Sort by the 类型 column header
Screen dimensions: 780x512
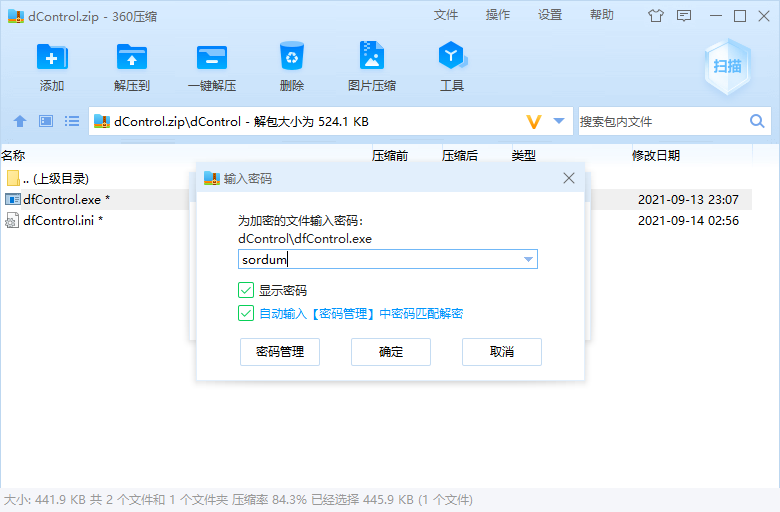(524, 156)
